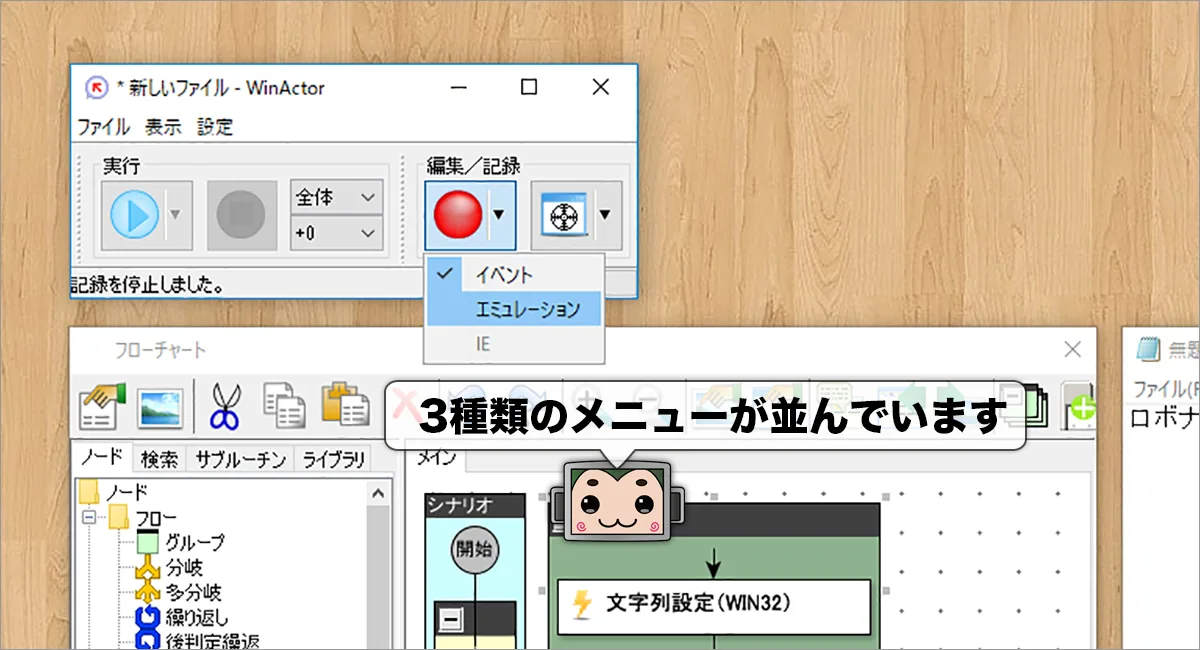Screen dimensions: 1200x650
Task: Open the 全体 range dropdown
Action: coord(337,197)
